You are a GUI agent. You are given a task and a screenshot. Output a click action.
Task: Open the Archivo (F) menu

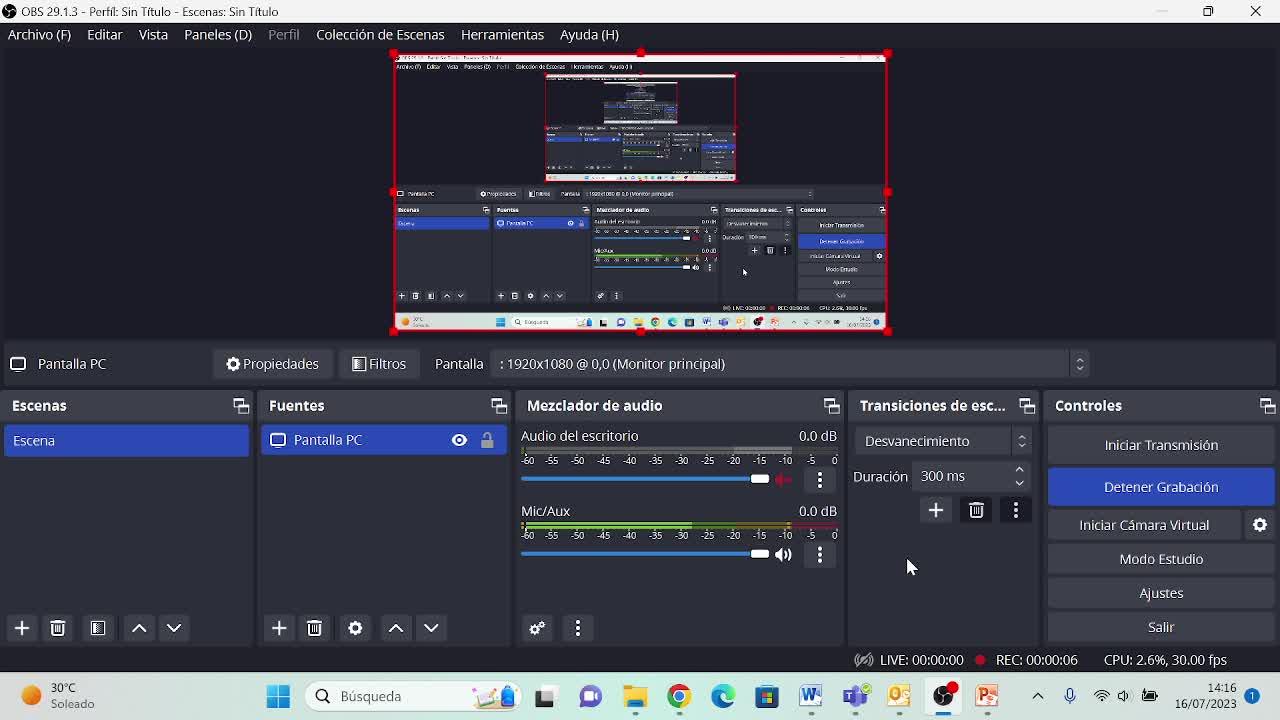click(x=39, y=34)
